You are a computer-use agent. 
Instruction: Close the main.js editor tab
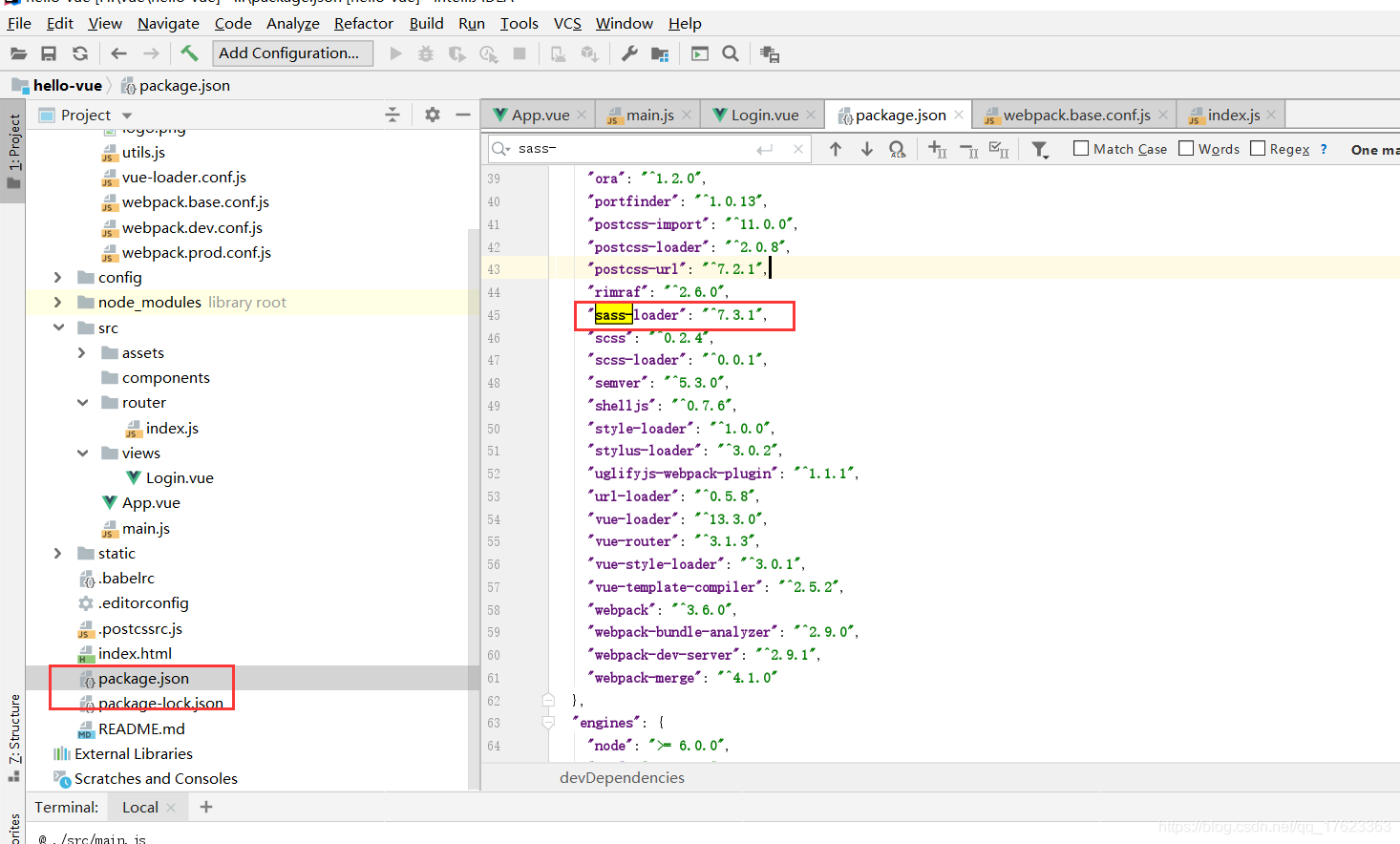click(x=687, y=115)
